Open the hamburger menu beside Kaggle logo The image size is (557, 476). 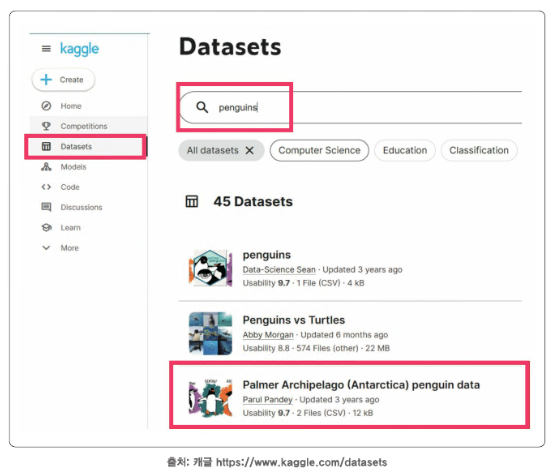pos(46,49)
